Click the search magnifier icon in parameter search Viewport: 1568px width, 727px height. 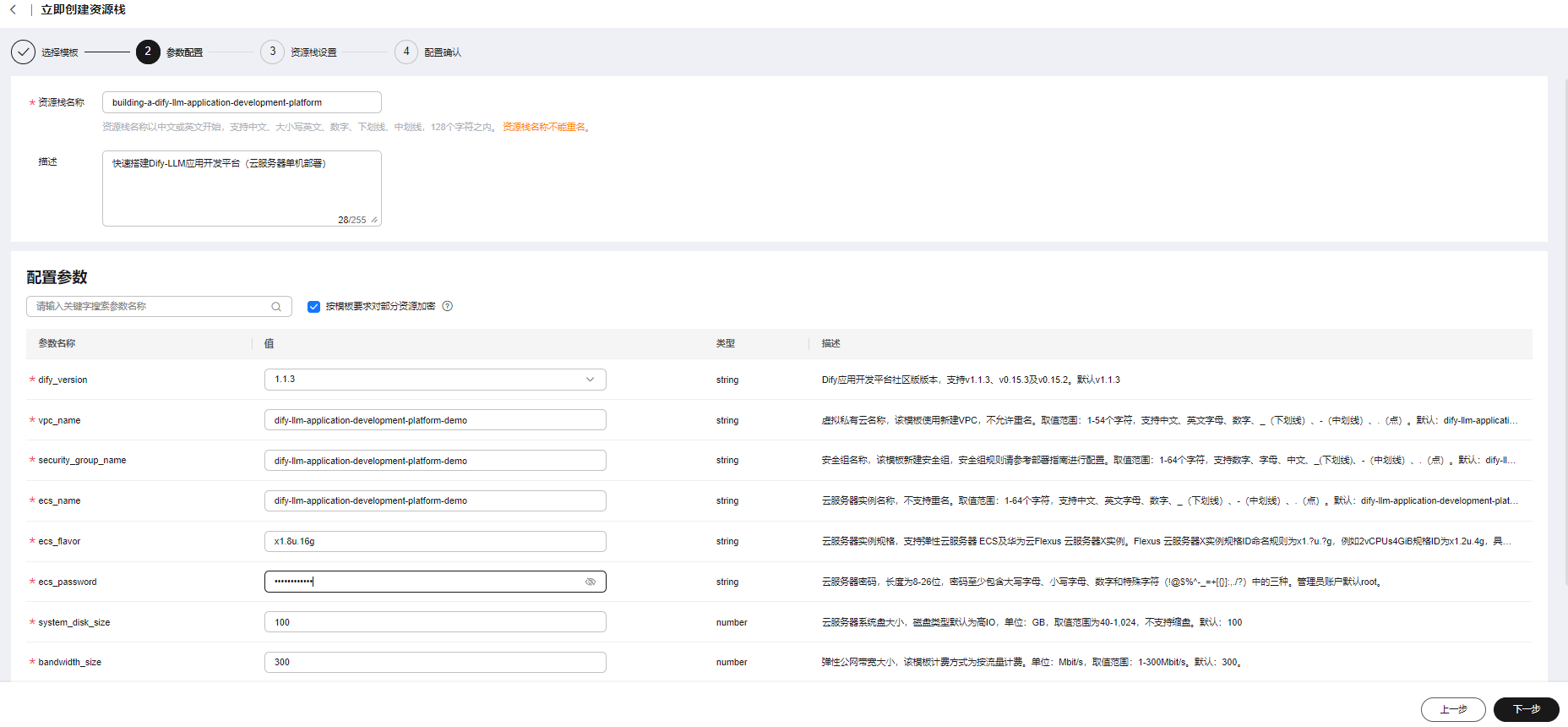276,307
